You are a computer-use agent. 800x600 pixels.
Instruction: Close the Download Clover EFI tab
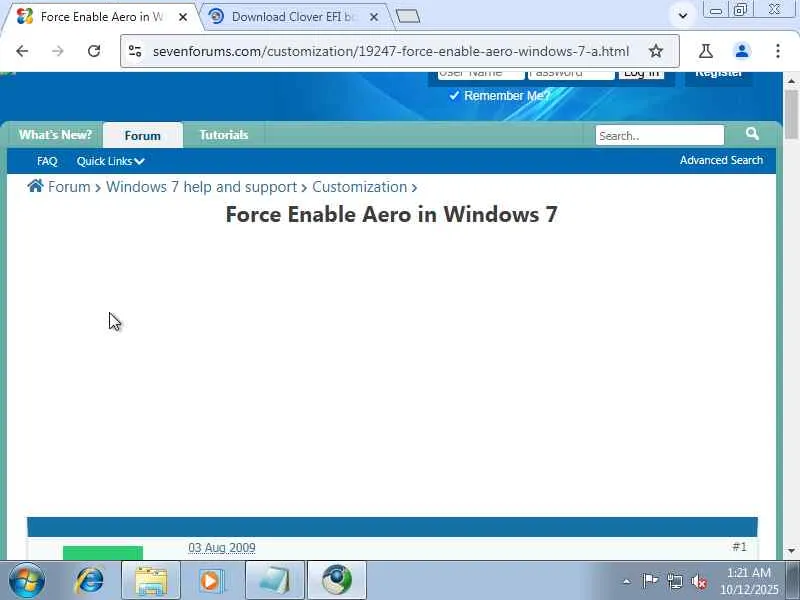click(374, 17)
